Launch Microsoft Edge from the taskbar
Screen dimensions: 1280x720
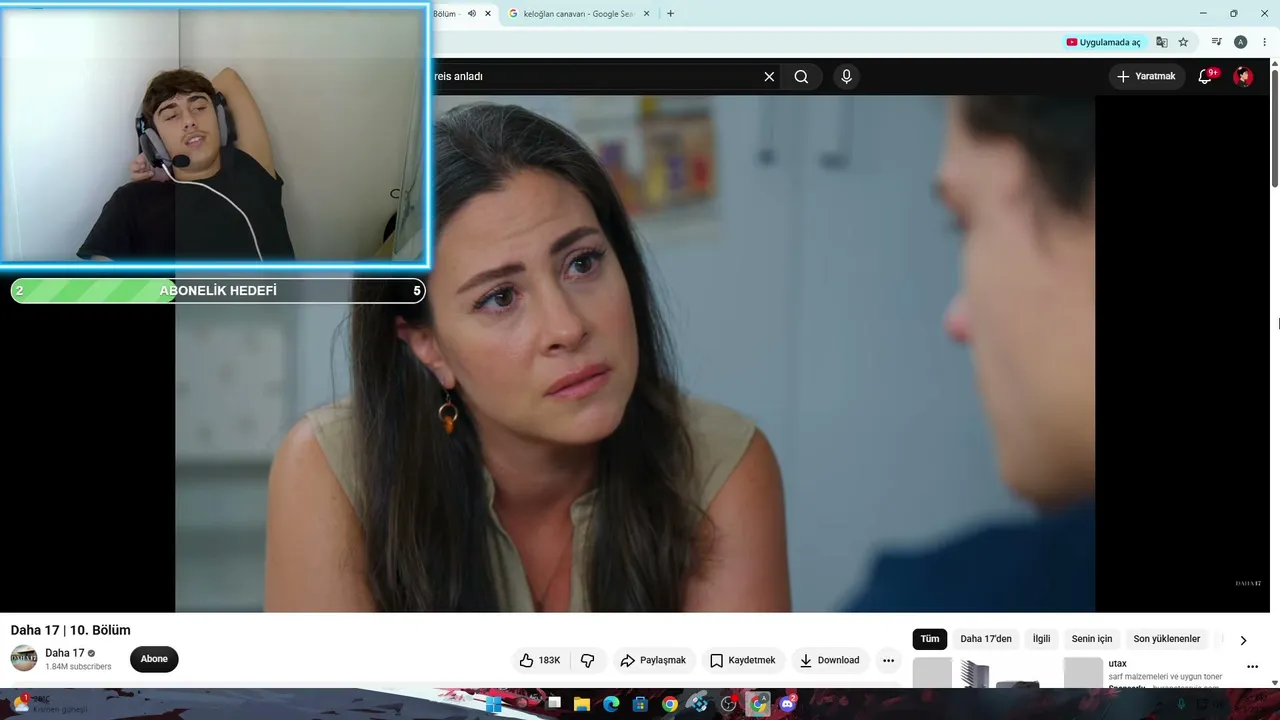[611, 704]
